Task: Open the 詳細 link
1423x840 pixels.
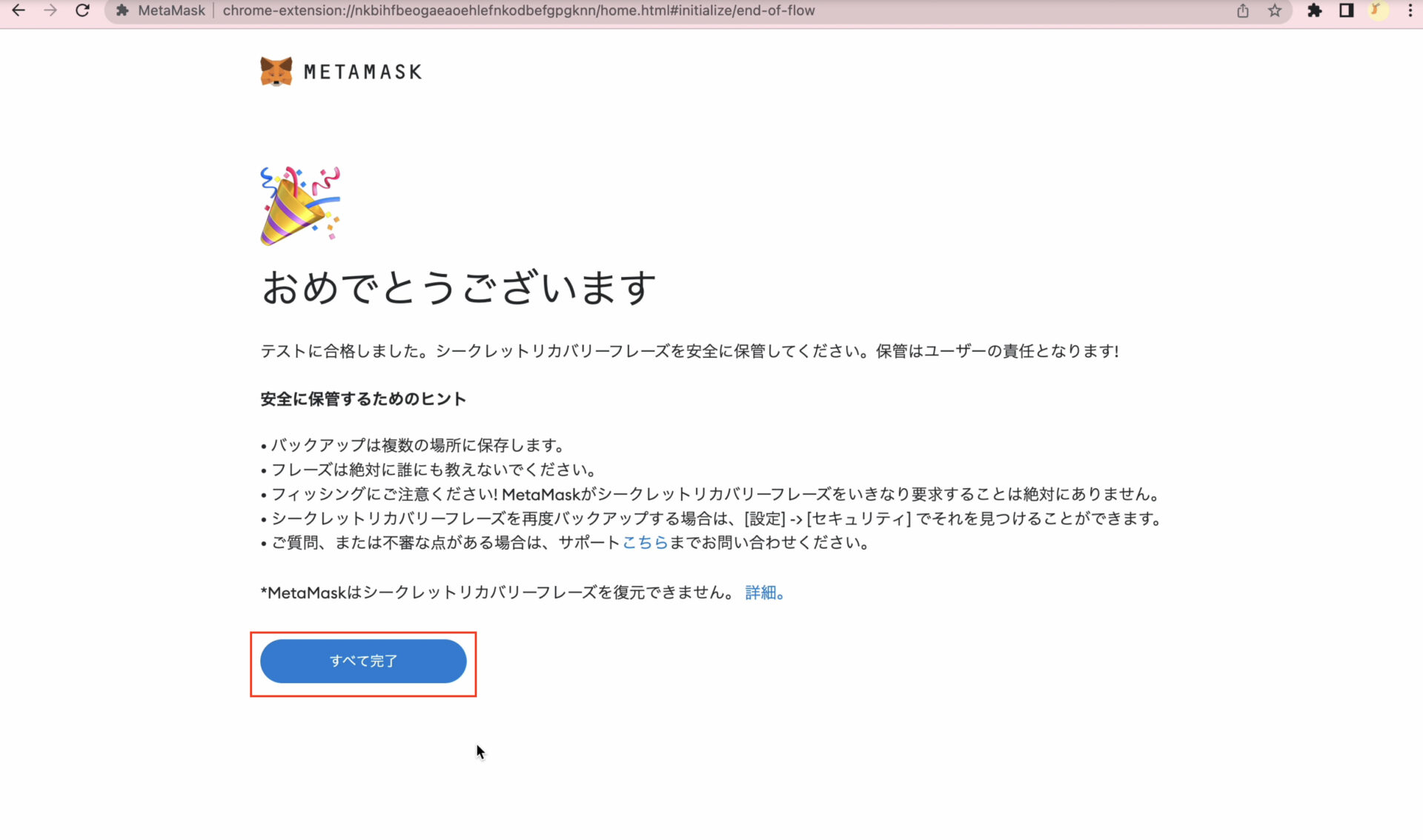Action: click(x=764, y=593)
